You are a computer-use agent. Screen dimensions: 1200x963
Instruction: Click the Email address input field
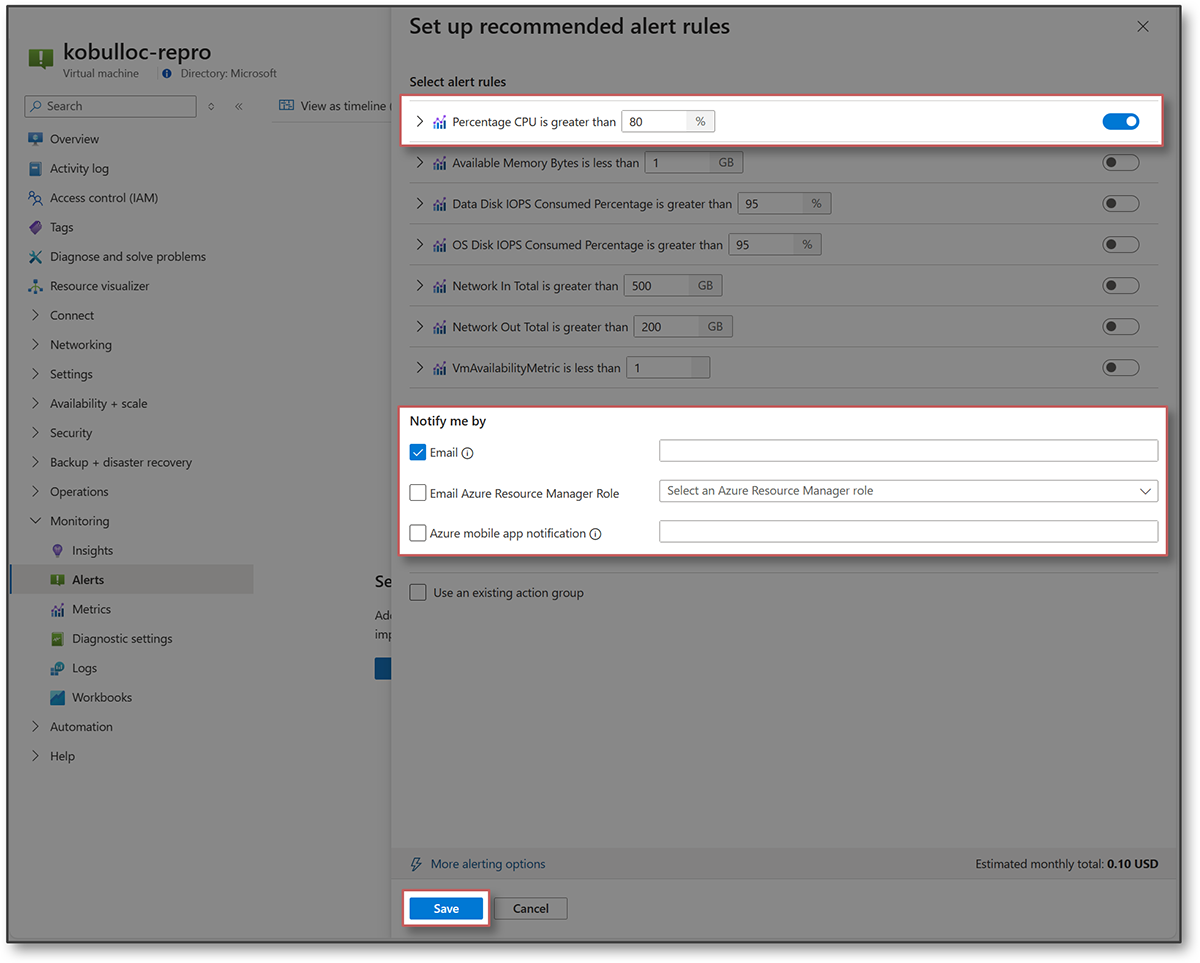click(908, 451)
